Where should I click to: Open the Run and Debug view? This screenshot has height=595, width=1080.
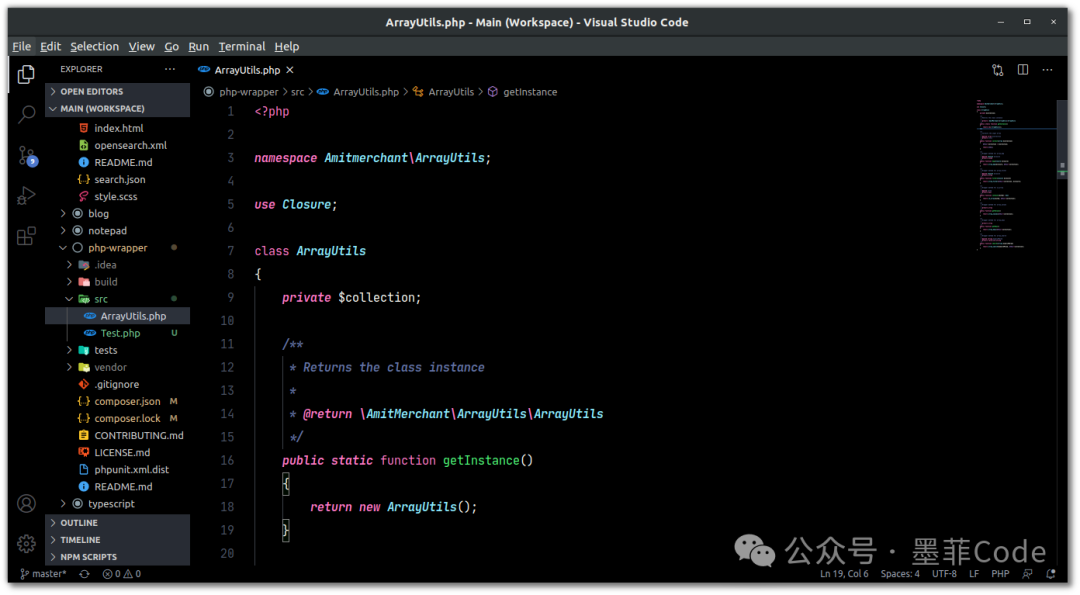click(27, 196)
